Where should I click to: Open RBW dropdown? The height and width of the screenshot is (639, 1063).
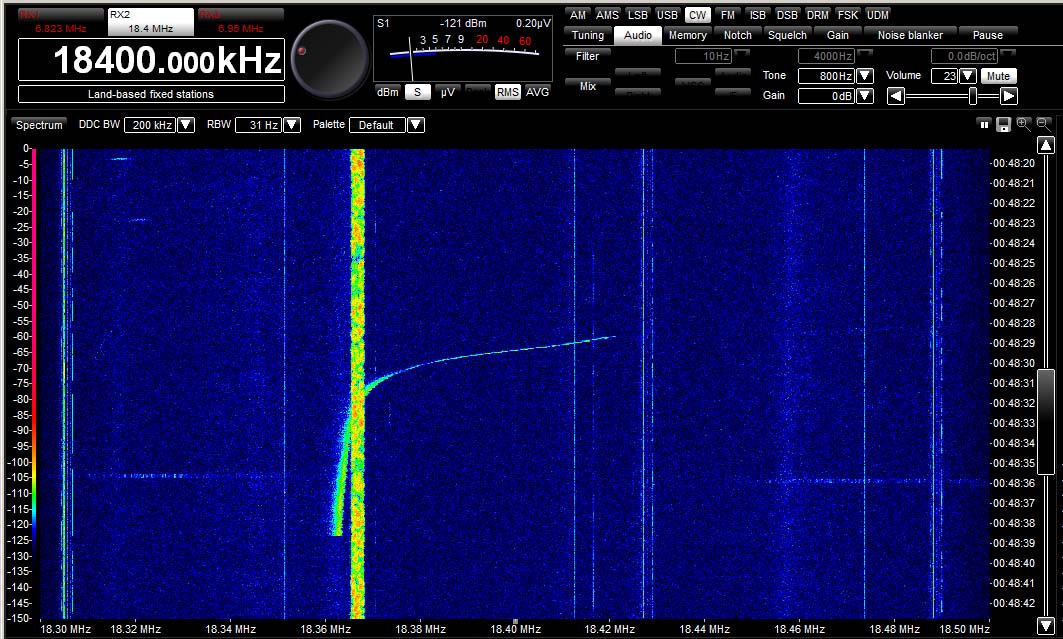(x=292, y=125)
